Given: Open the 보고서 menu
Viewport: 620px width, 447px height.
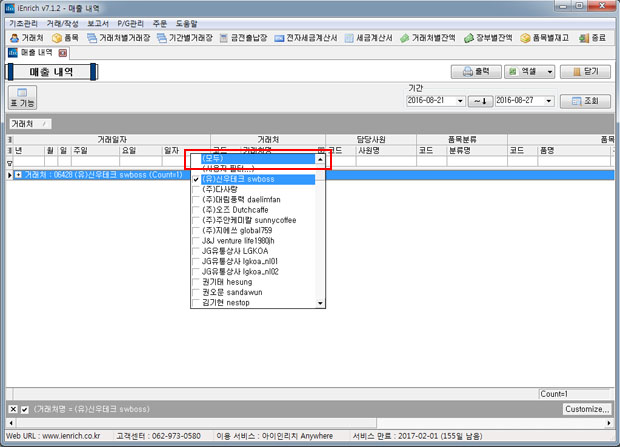Looking at the screenshot, I should tap(98, 22).
